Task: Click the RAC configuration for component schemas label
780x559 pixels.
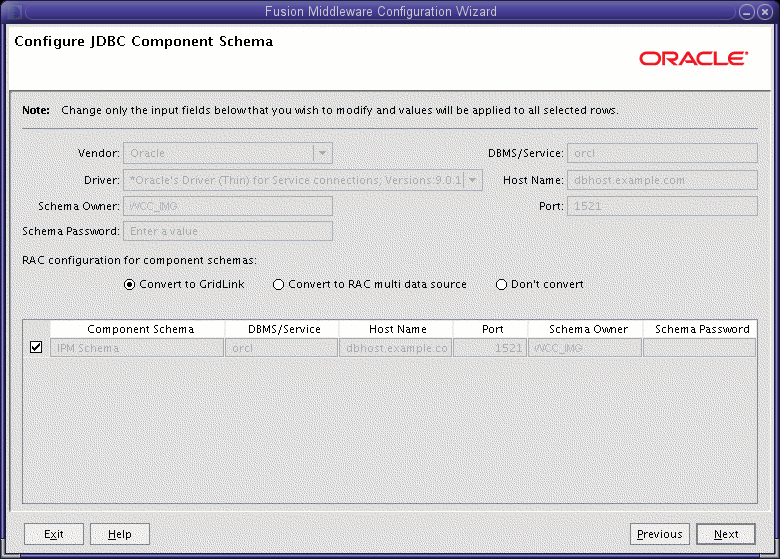Action: point(139,260)
